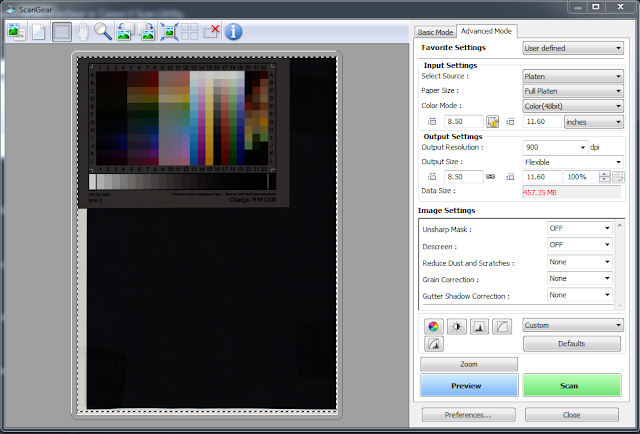Click the input width icon in Input Settings
Viewport: 640px width, 434px height.
[432, 122]
